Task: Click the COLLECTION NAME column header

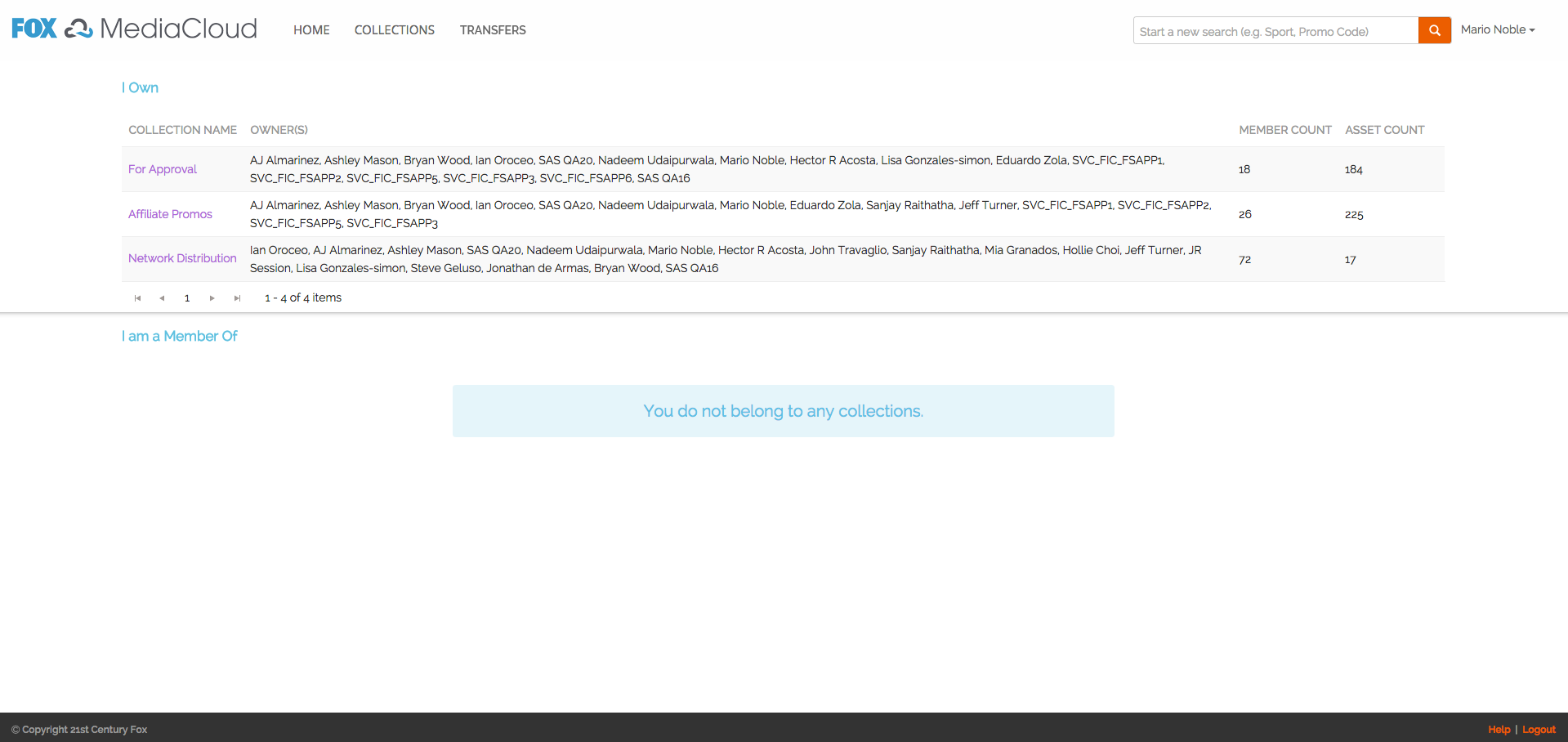Action: [182, 130]
